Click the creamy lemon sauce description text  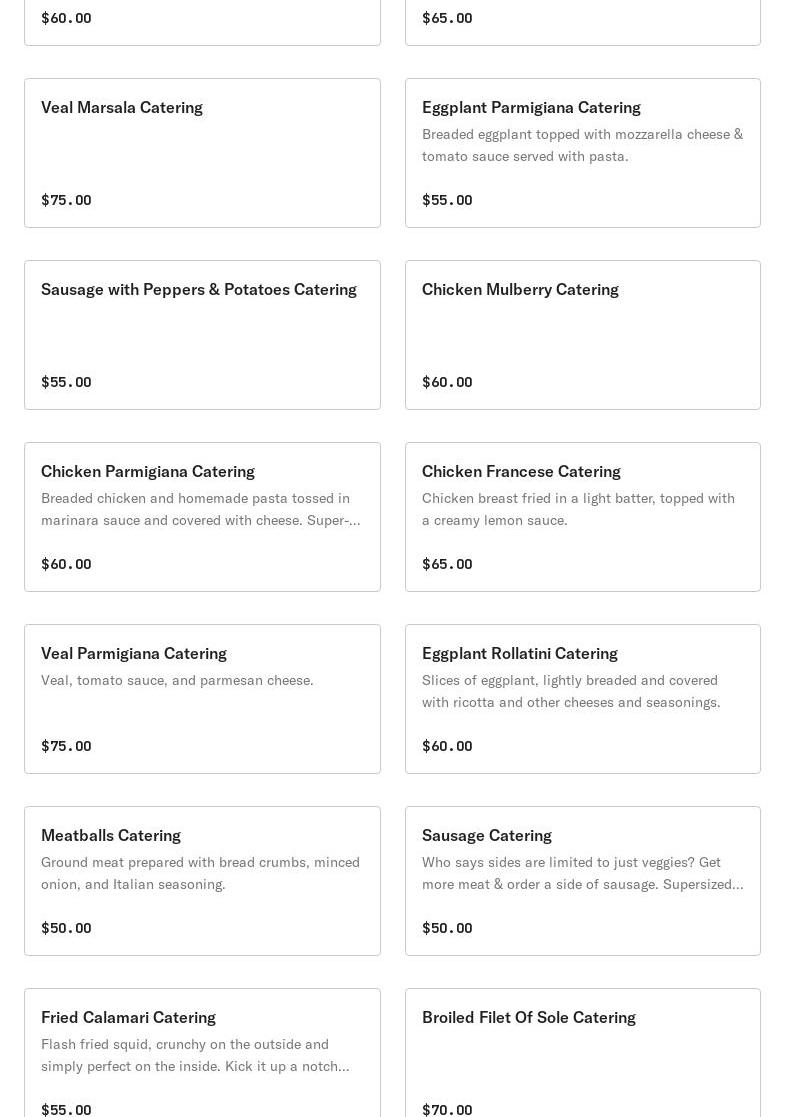(578, 509)
